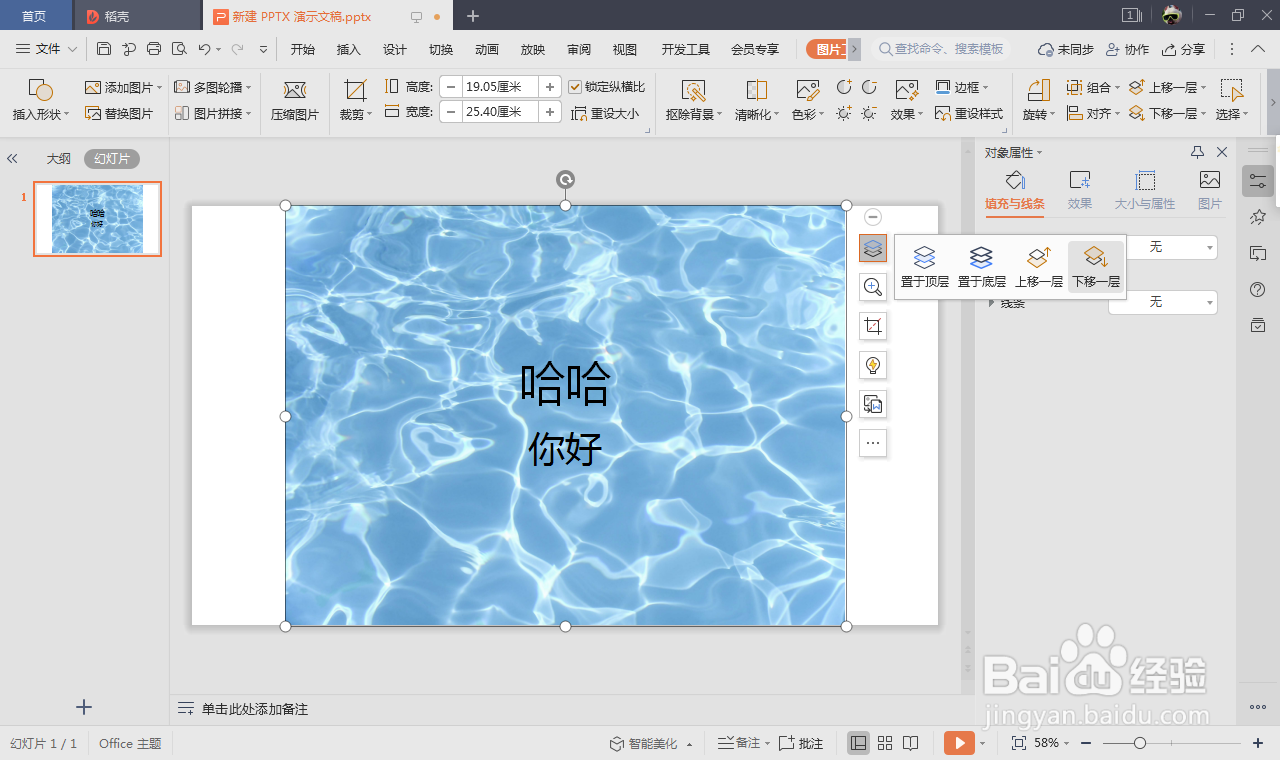Click the floating layer order icon beside image
Screen dimensions: 1280x760
873,248
